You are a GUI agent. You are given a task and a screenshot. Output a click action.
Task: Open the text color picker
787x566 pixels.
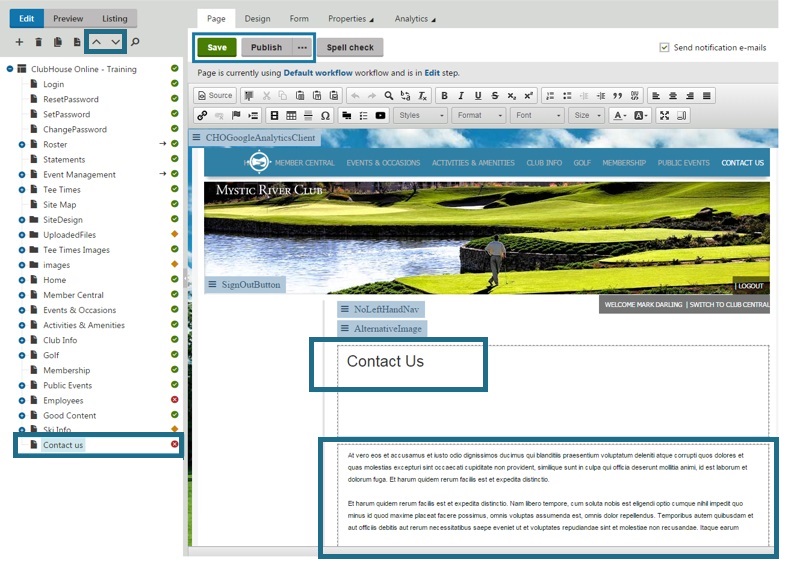tap(620, 116)
